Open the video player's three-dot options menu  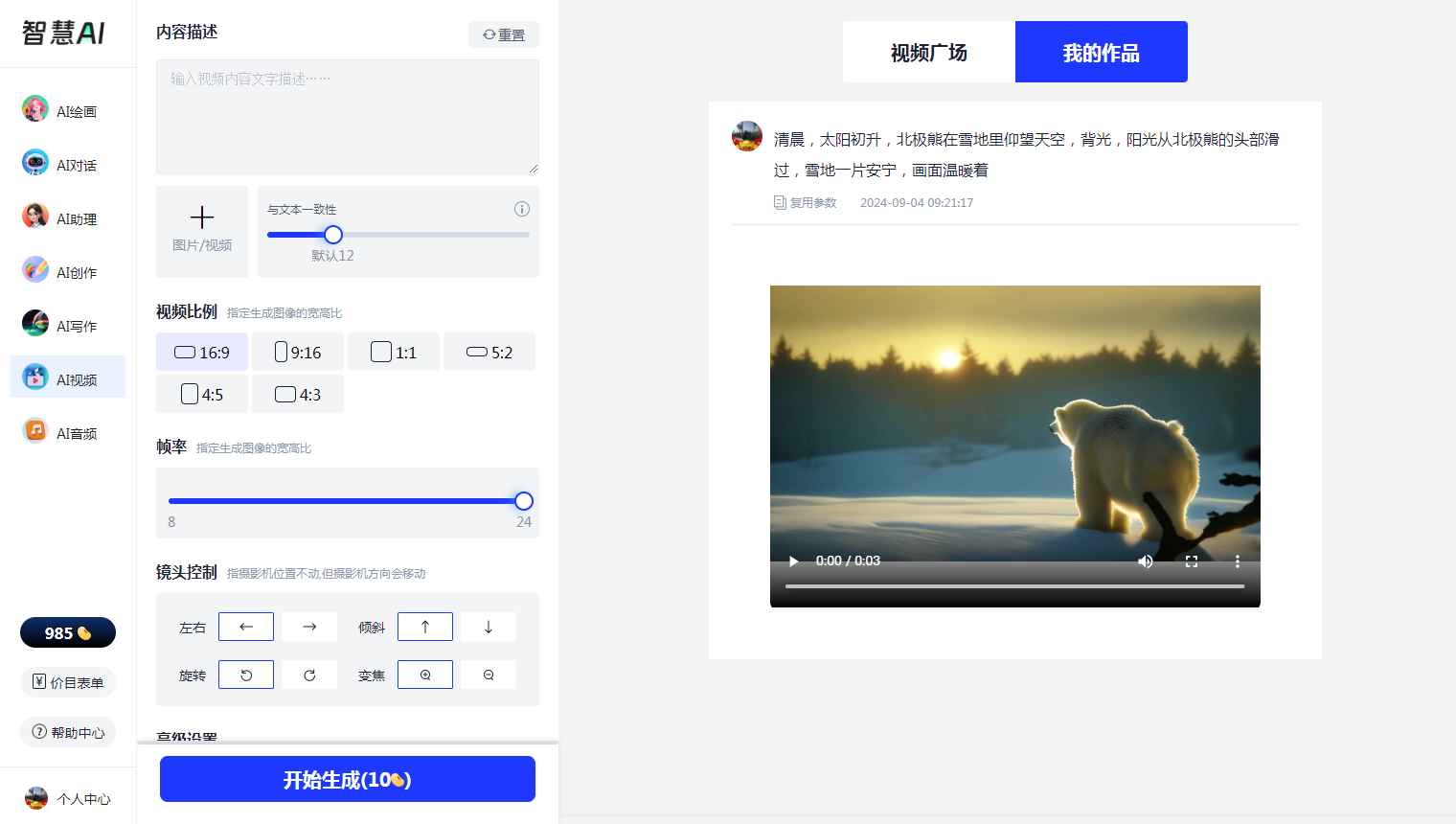[x=1237, y=561]
